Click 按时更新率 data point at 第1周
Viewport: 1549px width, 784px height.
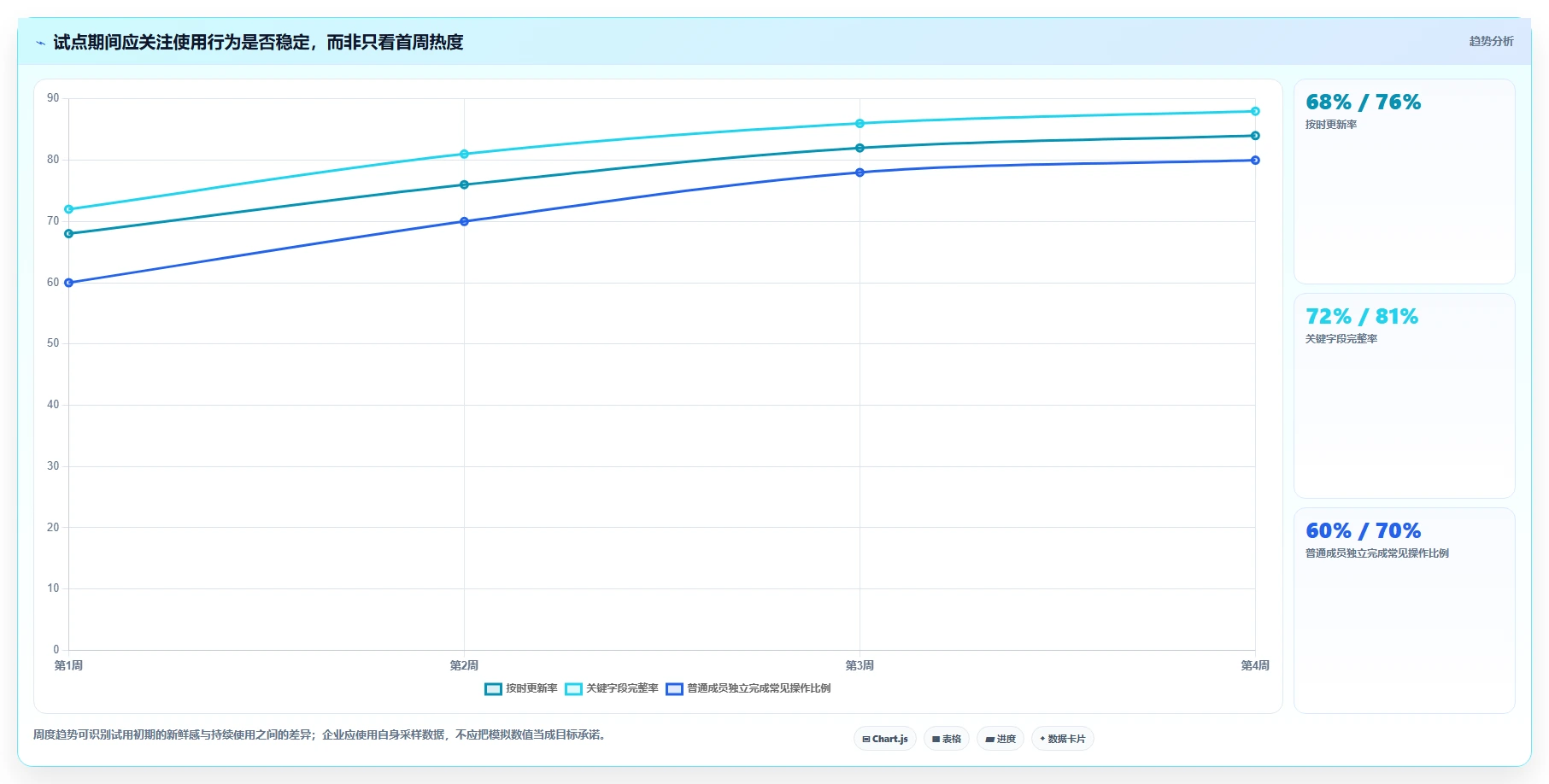coord(69,233)
